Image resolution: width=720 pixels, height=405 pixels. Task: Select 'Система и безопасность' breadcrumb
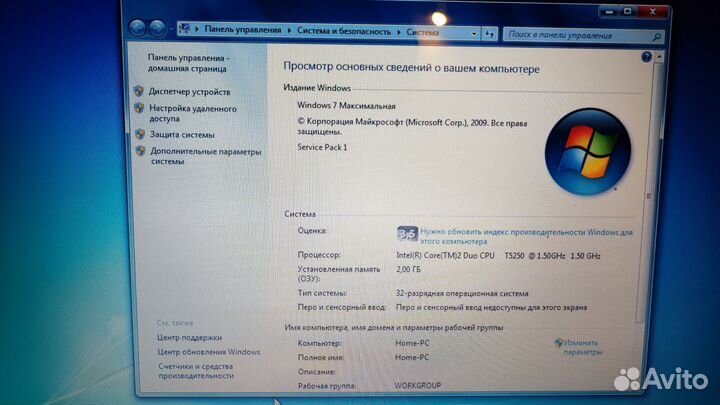(343, 31)
